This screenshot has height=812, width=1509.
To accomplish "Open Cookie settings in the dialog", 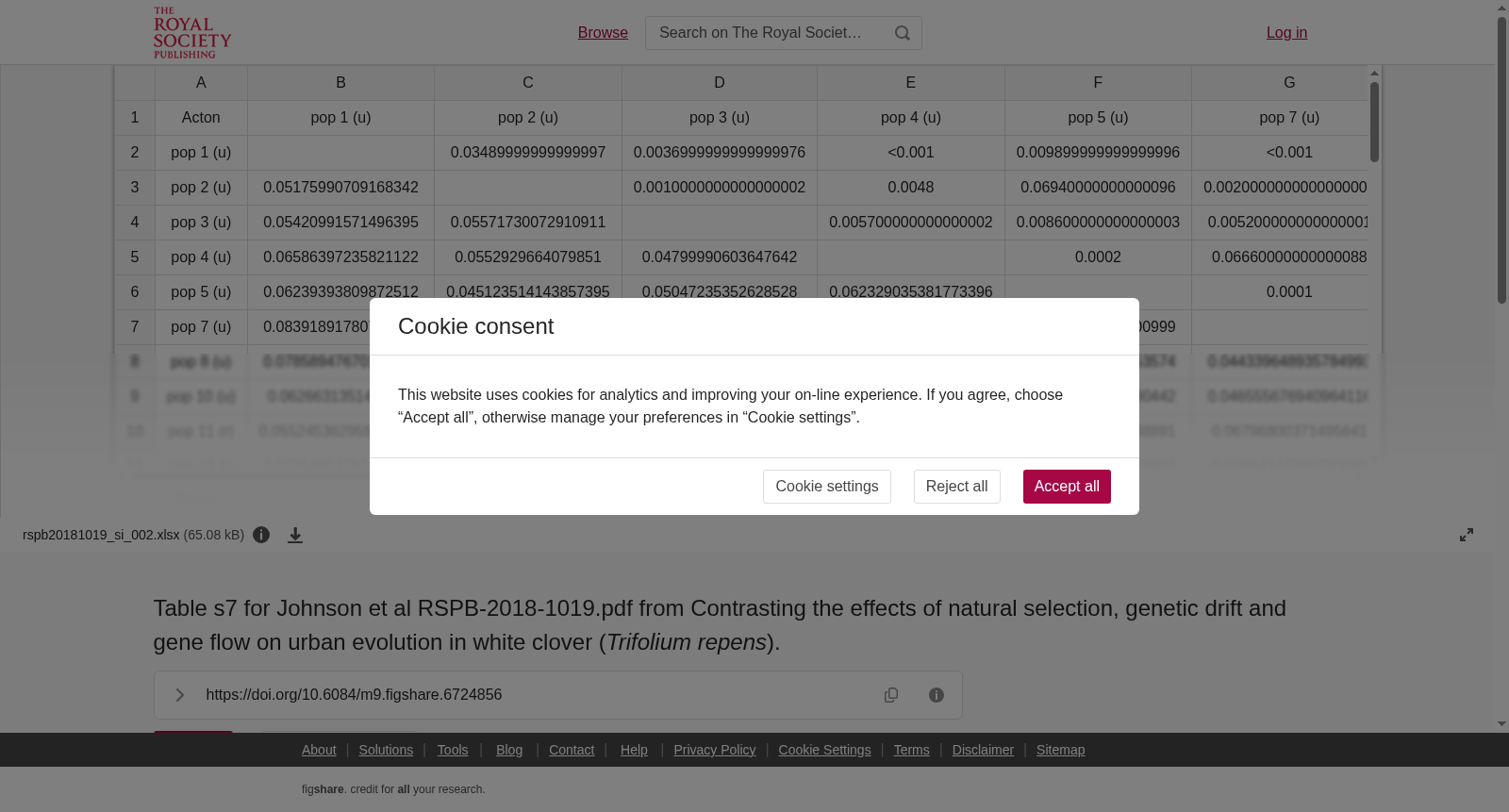I will [827, 487].
